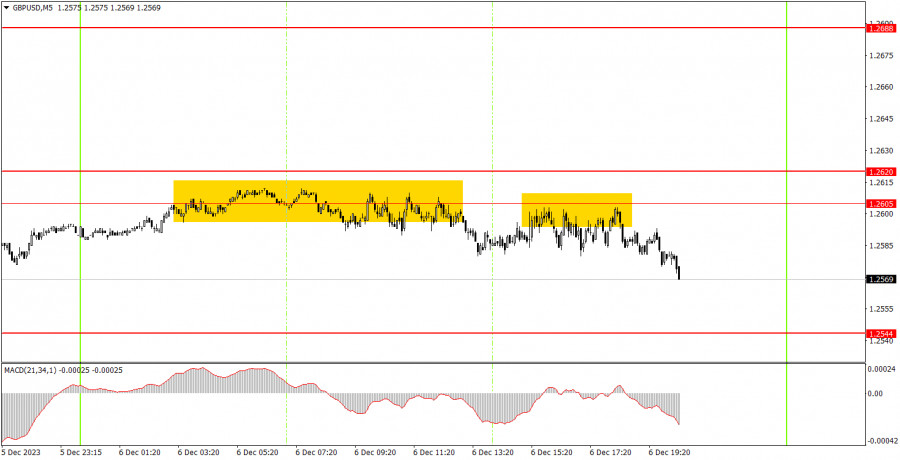Select the GBPUSD,M5 chart title text
The image size is (900, 460).
[32, 8]
